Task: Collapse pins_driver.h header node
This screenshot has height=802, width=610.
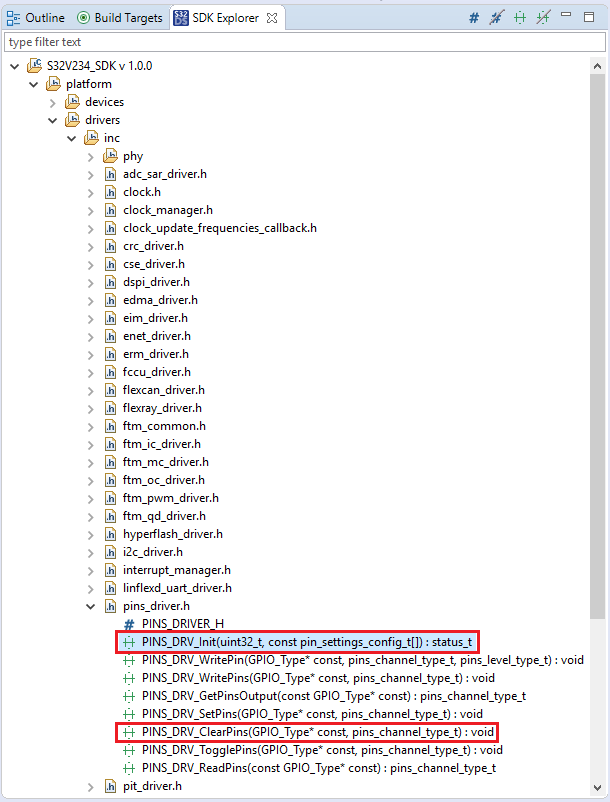Action: click(91, 606)
